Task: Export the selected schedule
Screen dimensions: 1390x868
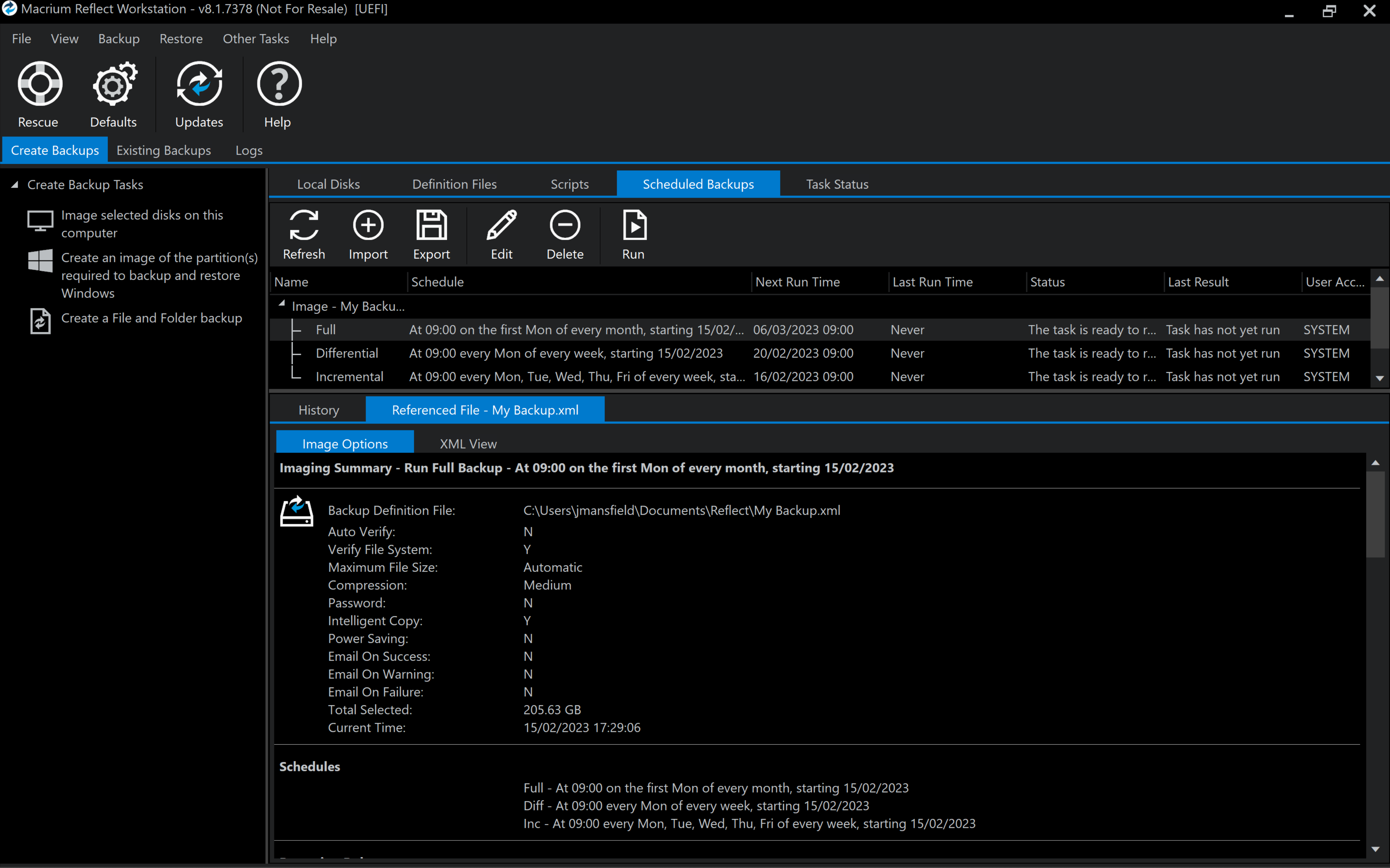Action: (x=431, y=225)
